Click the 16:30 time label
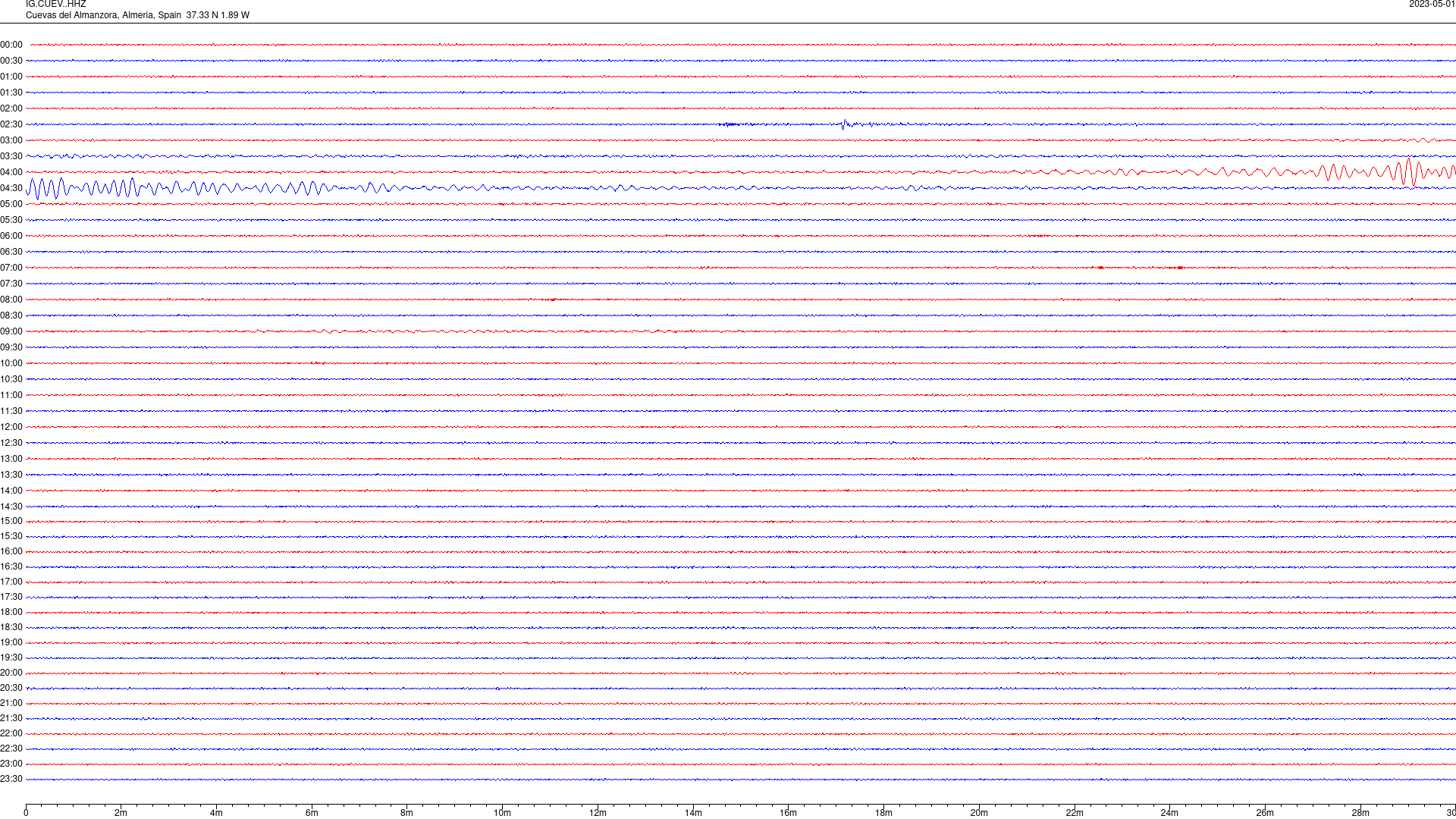The height and width of the screenshot is (819, 1456). pos(11,566)
